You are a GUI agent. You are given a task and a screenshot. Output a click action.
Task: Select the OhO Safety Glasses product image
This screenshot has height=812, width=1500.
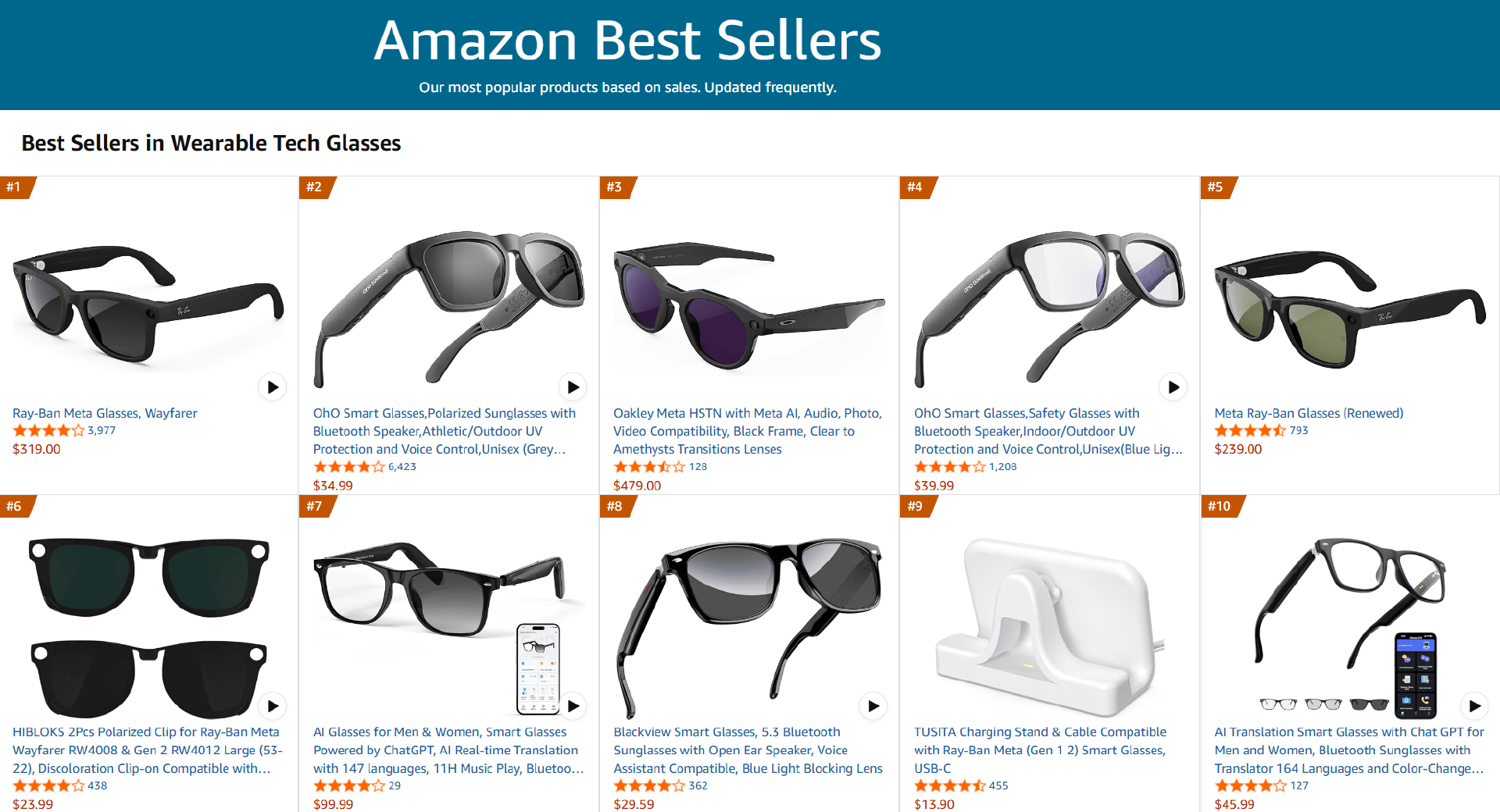1049,297
